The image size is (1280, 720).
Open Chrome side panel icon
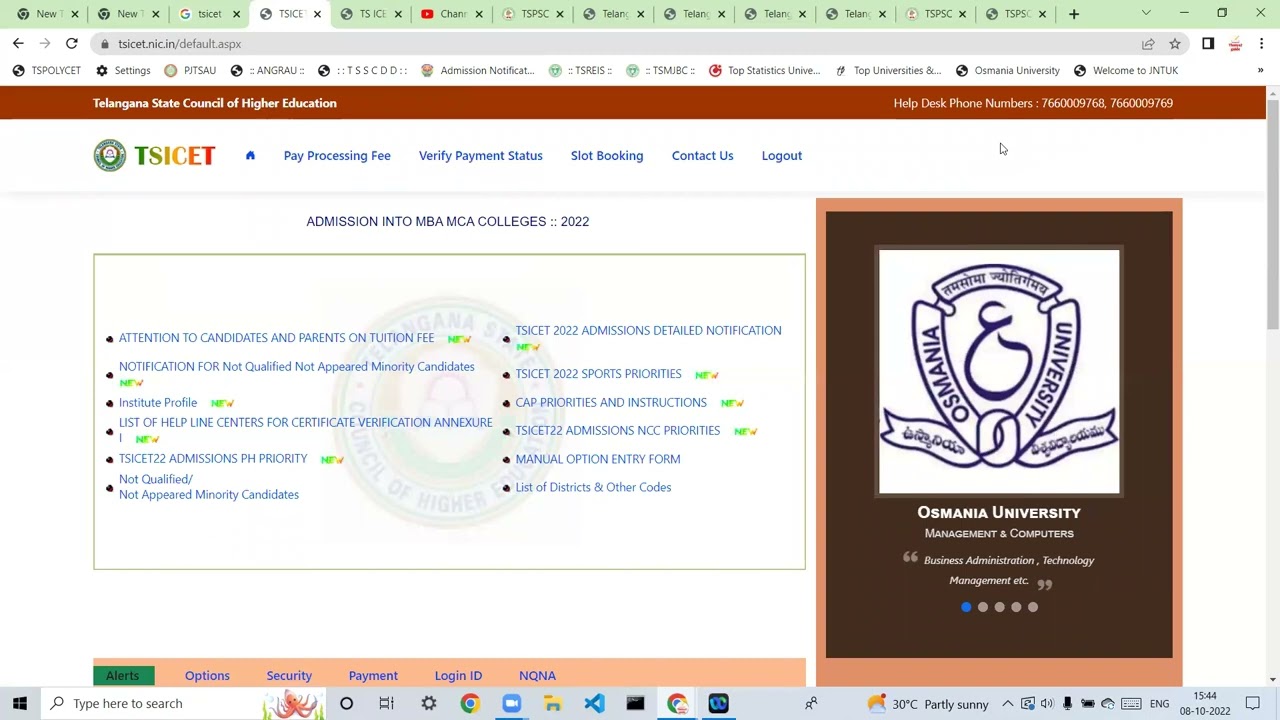[1208, 44]
